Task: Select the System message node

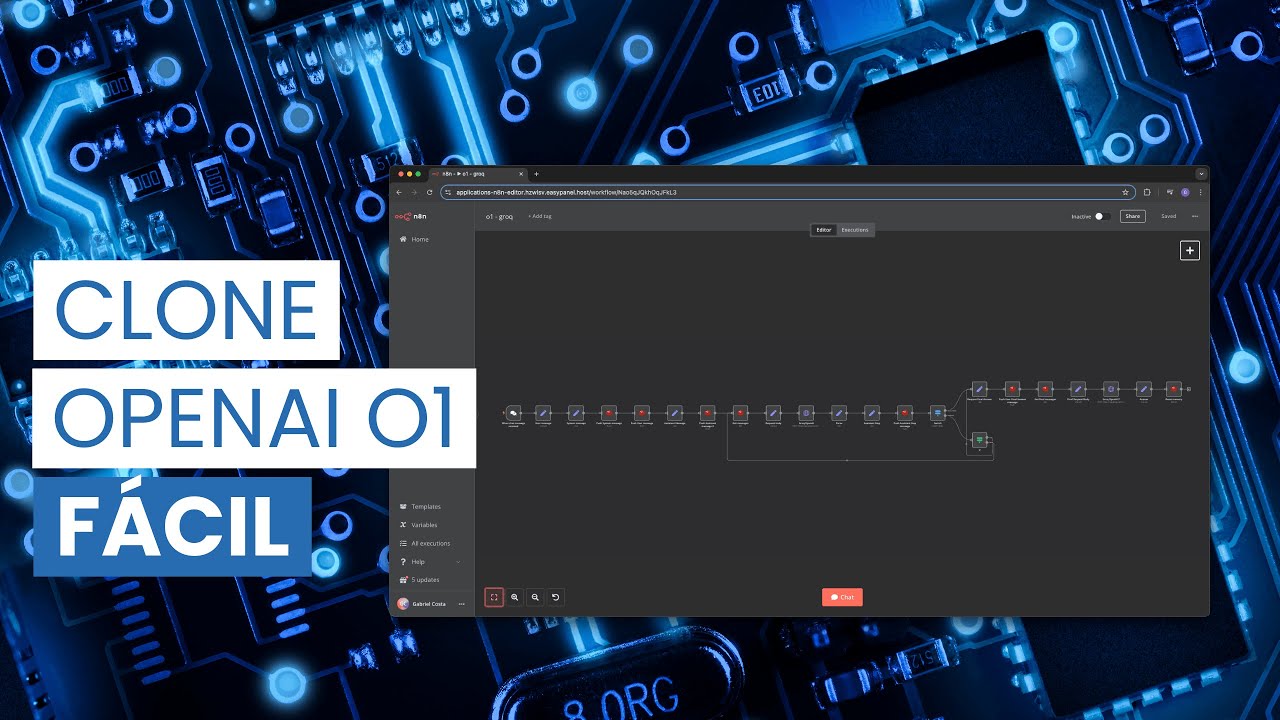Action: click(576, 412)
